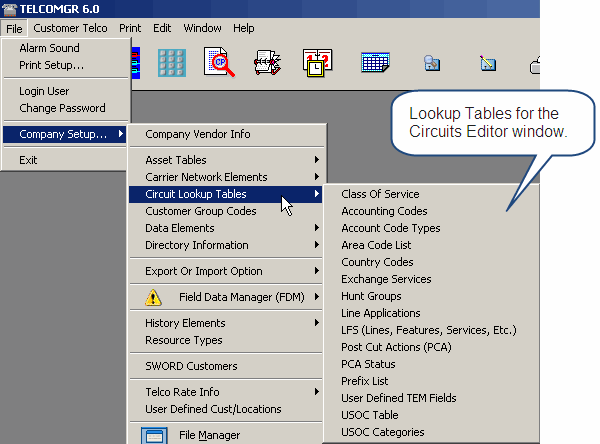Open the CP magnifier search icon
600x444 pixels.
click(219, 62)
